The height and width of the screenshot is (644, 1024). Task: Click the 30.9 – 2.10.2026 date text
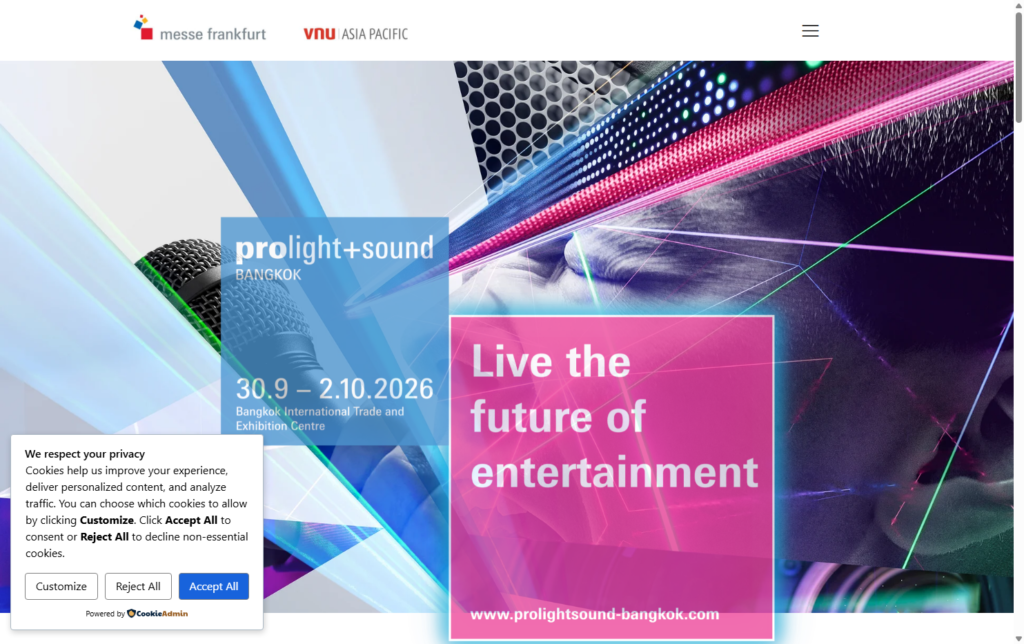point(334,389)
